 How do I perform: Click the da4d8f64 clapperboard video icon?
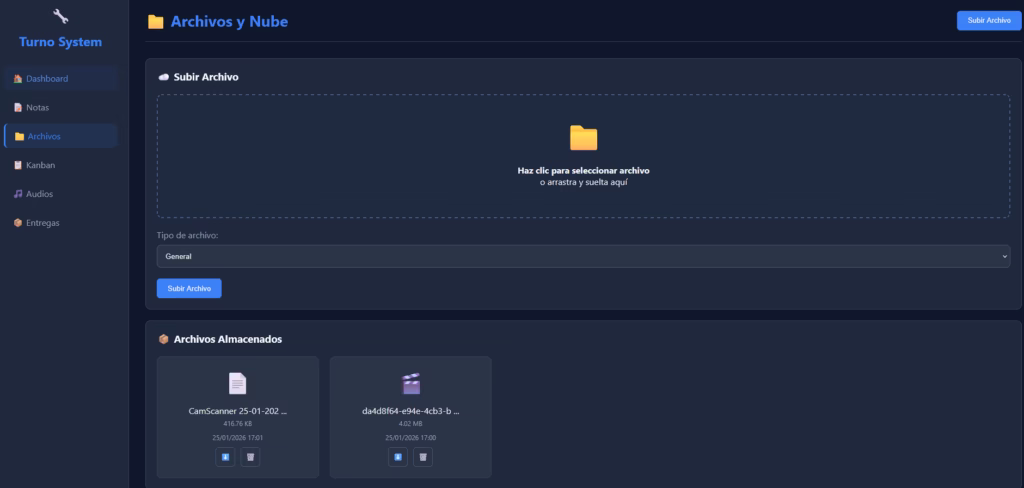click(x=410, y=383)
